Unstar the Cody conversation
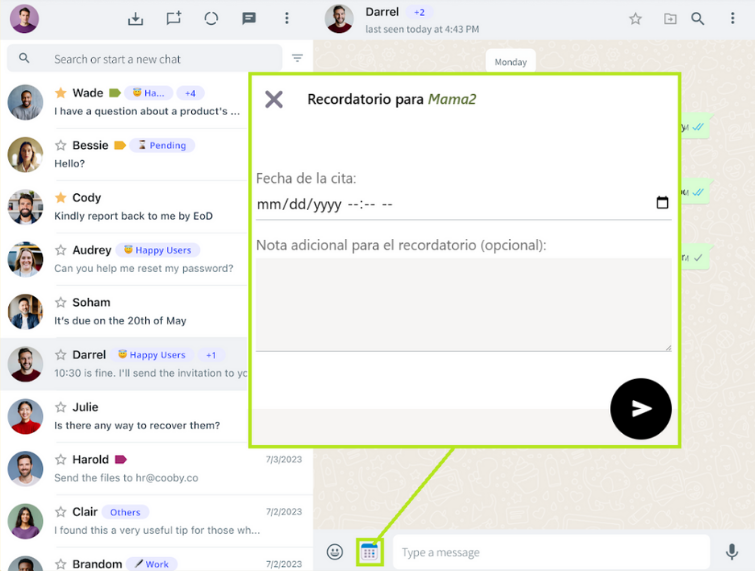This screenshot has height=571, width=755. (x=61, y=198)
